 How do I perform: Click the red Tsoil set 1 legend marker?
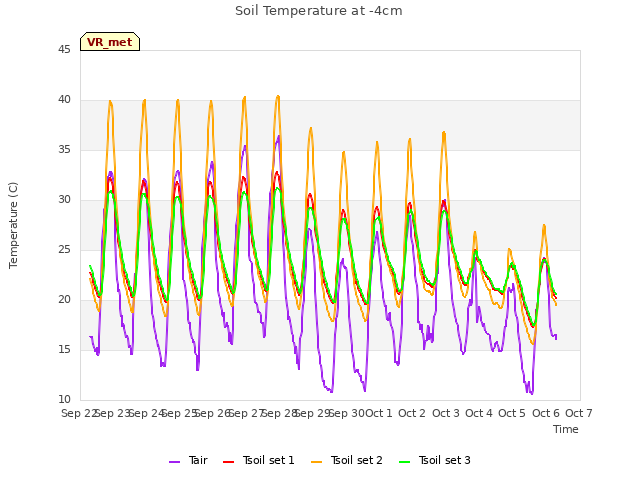[229, 462]
